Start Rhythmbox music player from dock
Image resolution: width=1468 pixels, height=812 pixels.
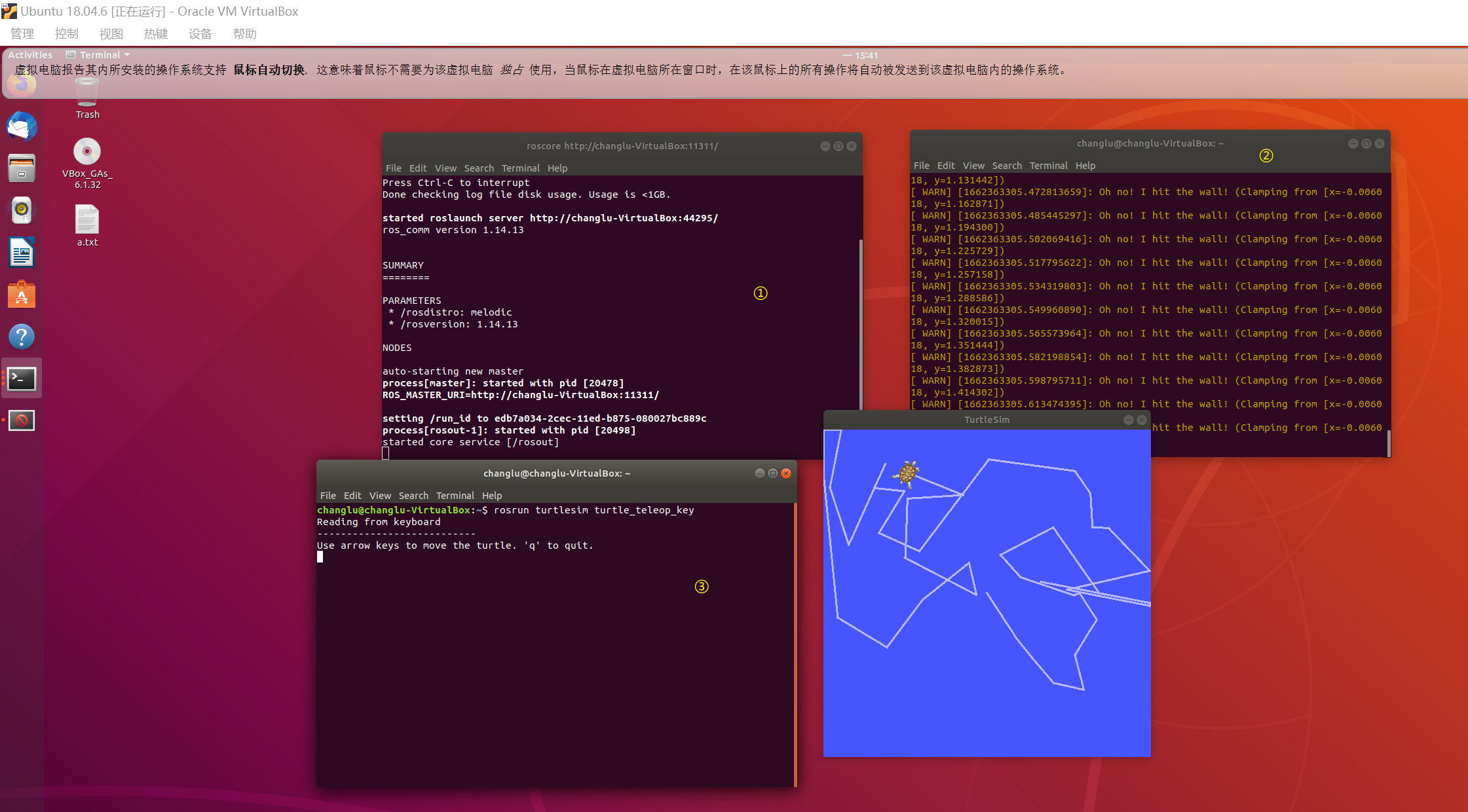click(22, 210)
